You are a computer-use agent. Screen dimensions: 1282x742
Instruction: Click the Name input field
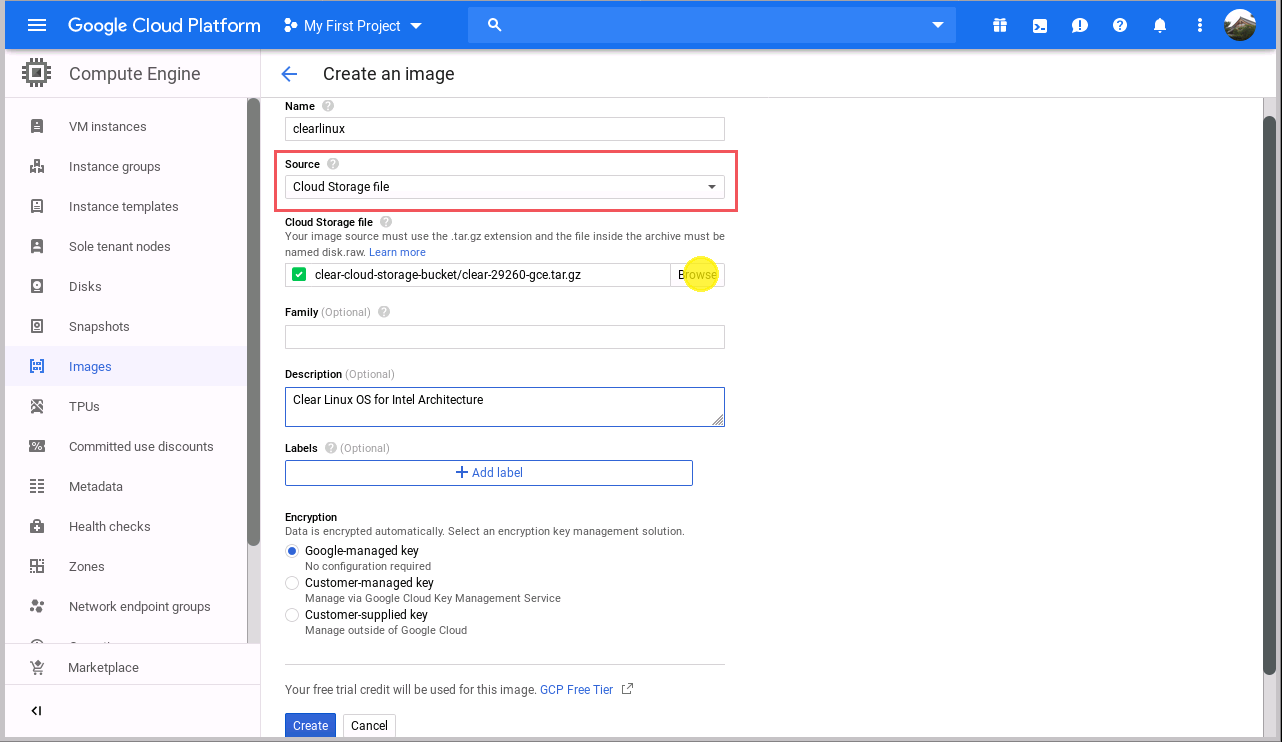click(x=505, y=129)
